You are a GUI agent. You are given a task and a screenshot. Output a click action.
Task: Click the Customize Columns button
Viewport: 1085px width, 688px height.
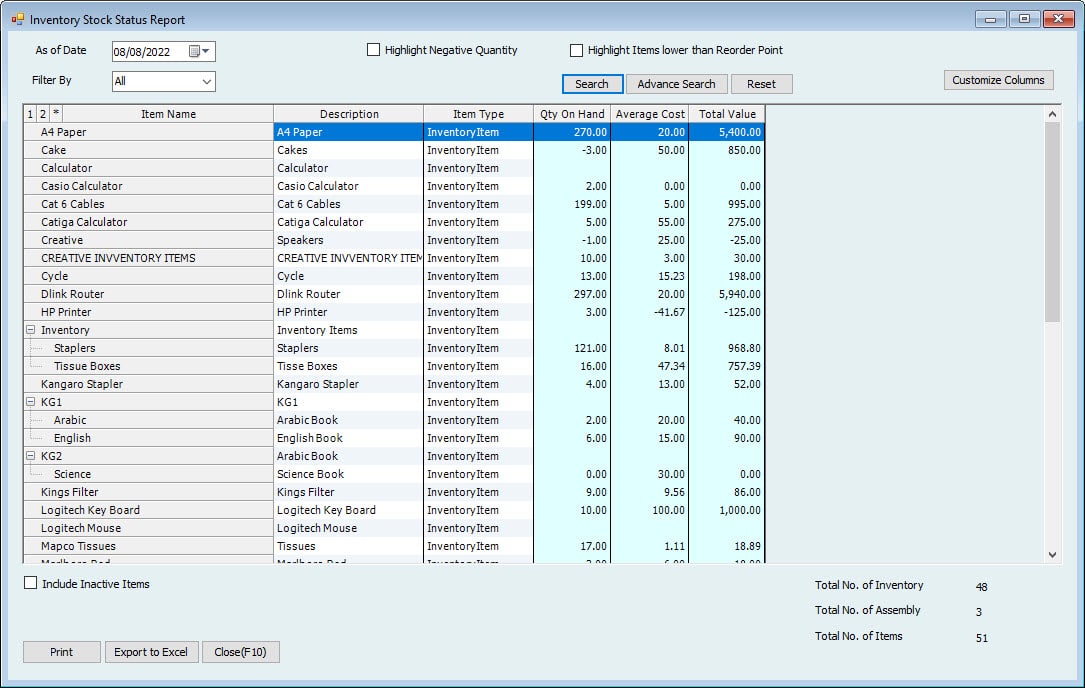[x=997, y=80]
